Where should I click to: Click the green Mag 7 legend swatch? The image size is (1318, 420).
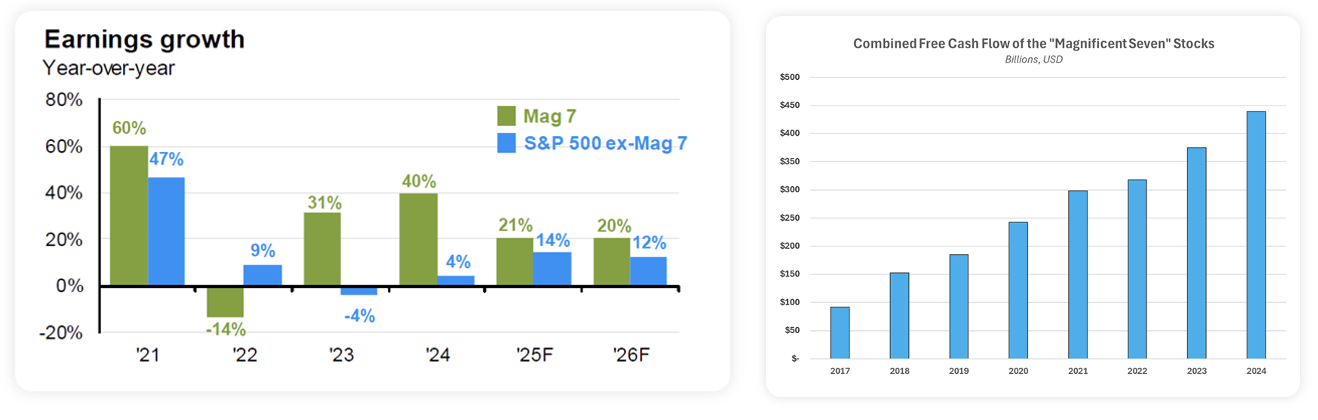506,116
